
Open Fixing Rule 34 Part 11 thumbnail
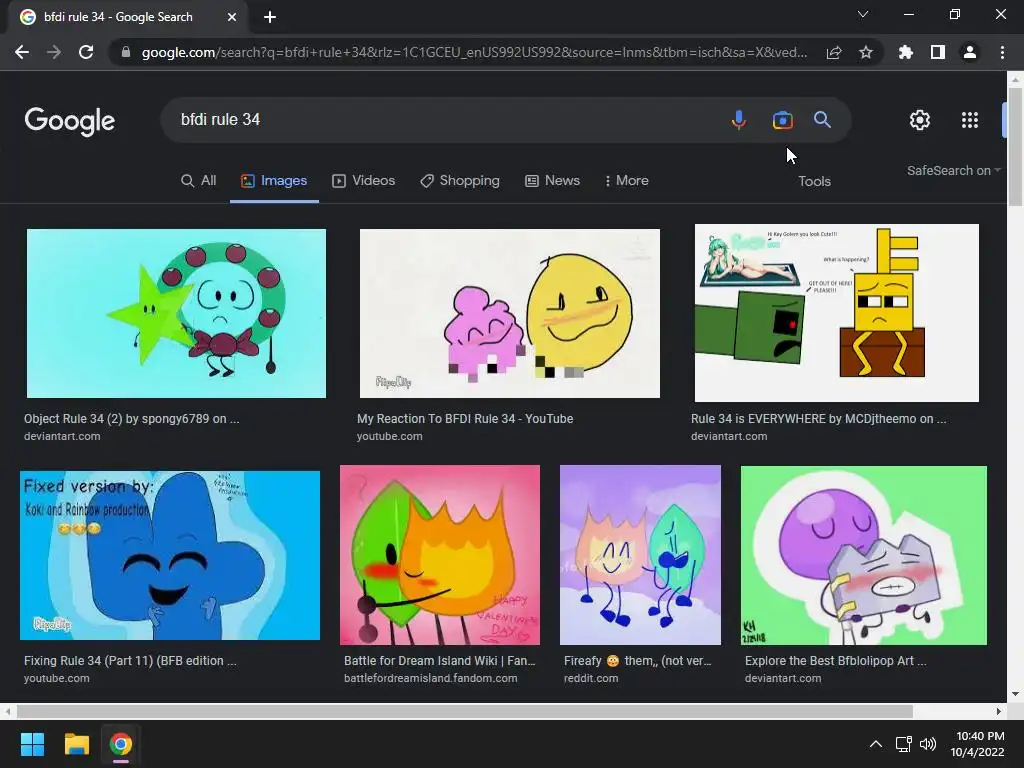[x=170, y=555]
